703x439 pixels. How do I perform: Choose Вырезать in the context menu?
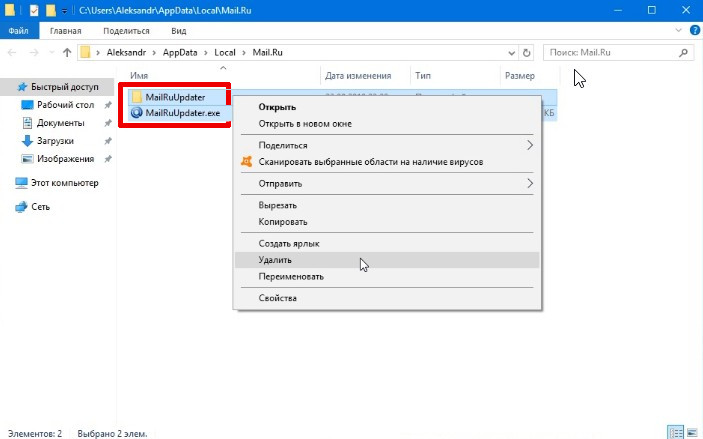(x=387, y=205)
